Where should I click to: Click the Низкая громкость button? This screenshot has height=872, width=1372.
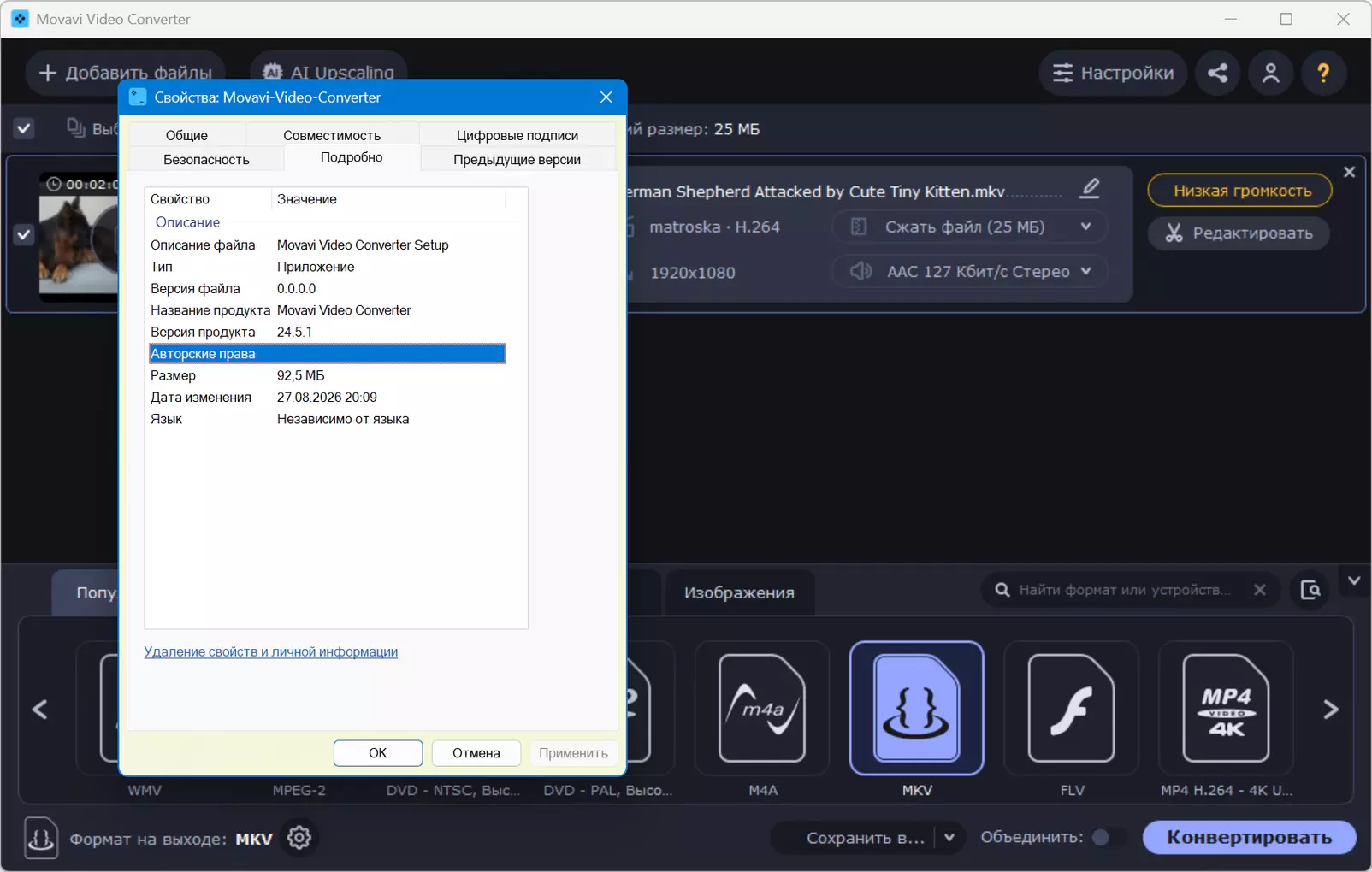(1240, 191)
